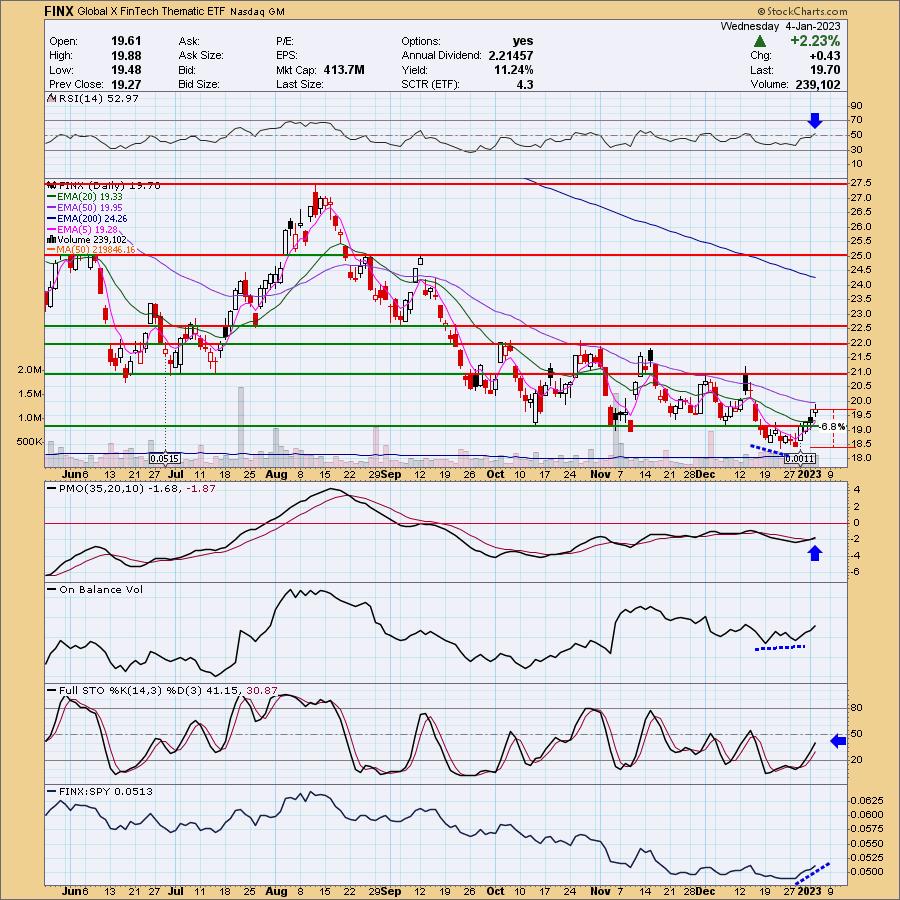Click the RSI(14) 52.97 panel label
900x900 pixels.
point(98,99)
